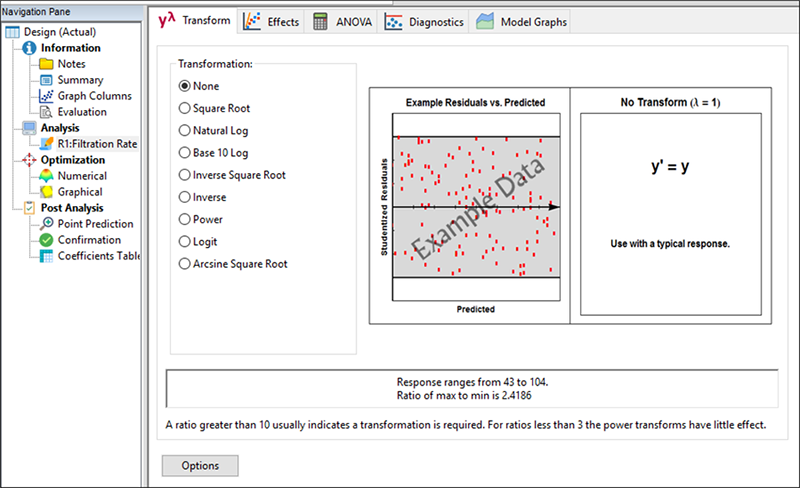Select the Logit transformation
Viewport: 800px width, 488px height.
tap(198, 241)
